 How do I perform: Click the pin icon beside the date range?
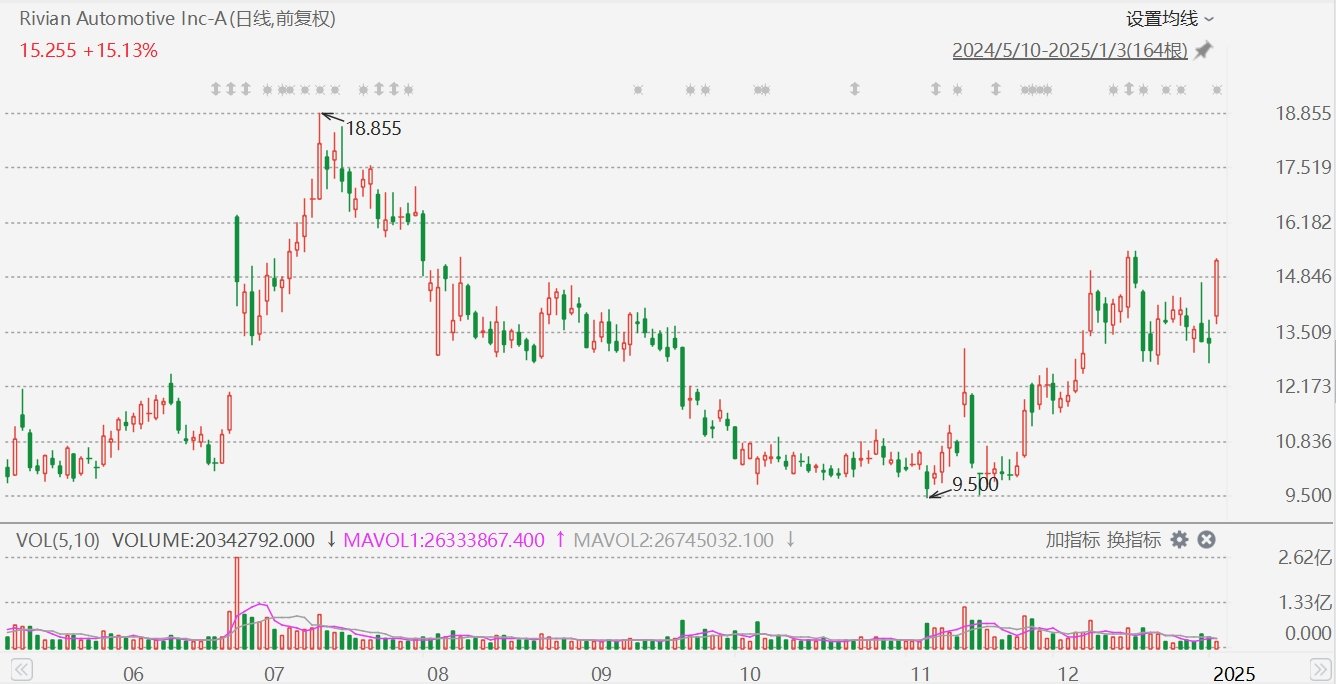click(x=1203, y=50)
